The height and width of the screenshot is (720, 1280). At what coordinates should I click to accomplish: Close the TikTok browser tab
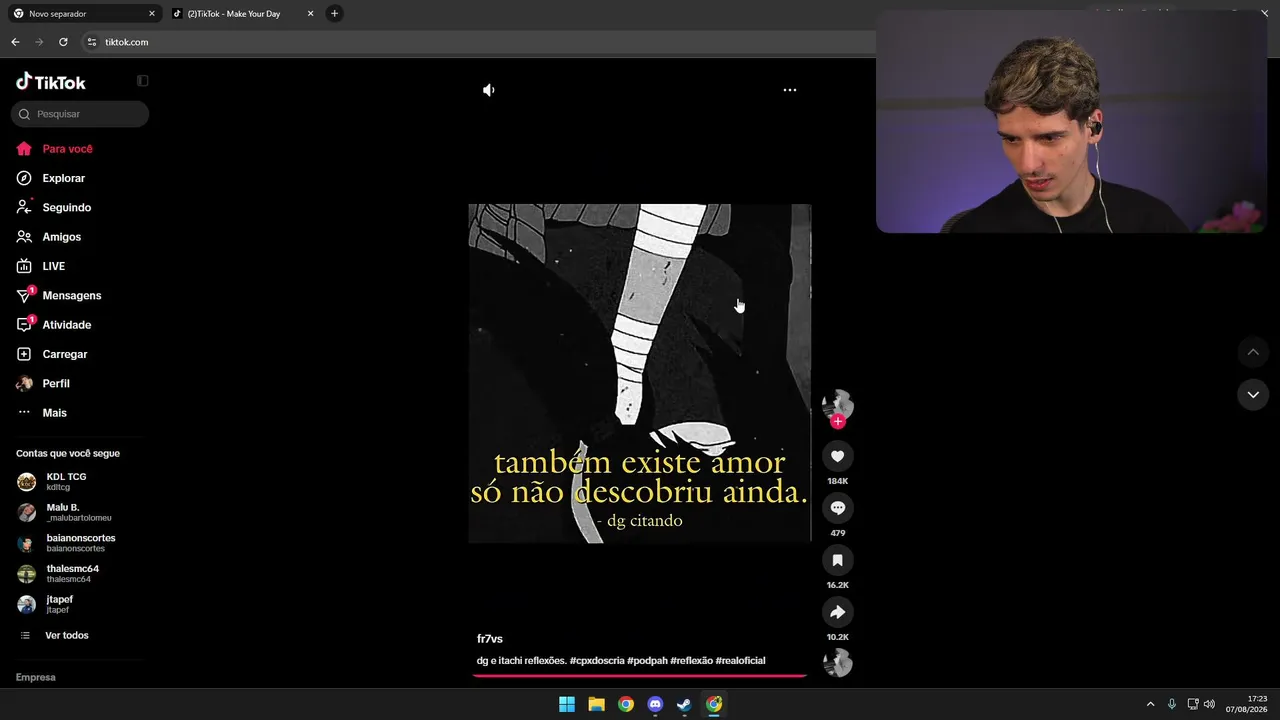(310, 14)
